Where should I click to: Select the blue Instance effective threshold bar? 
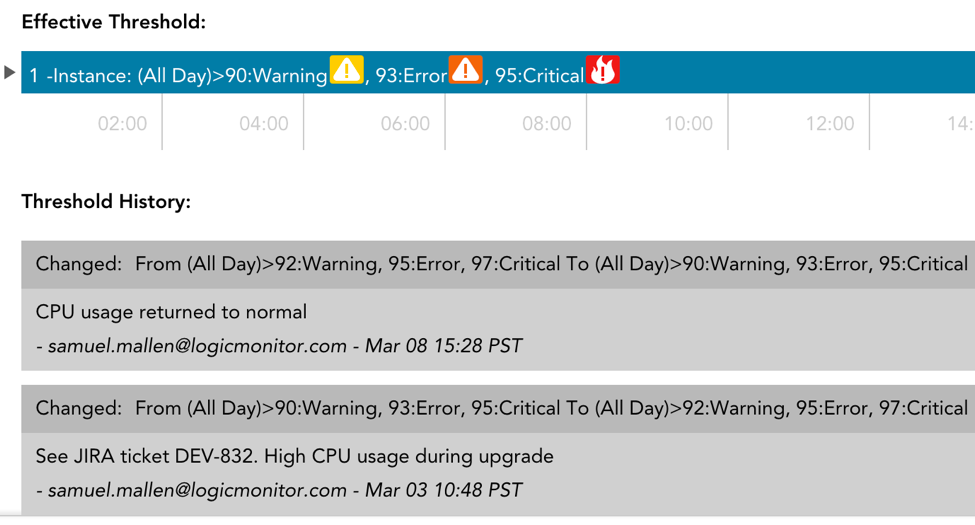(498, 72)
